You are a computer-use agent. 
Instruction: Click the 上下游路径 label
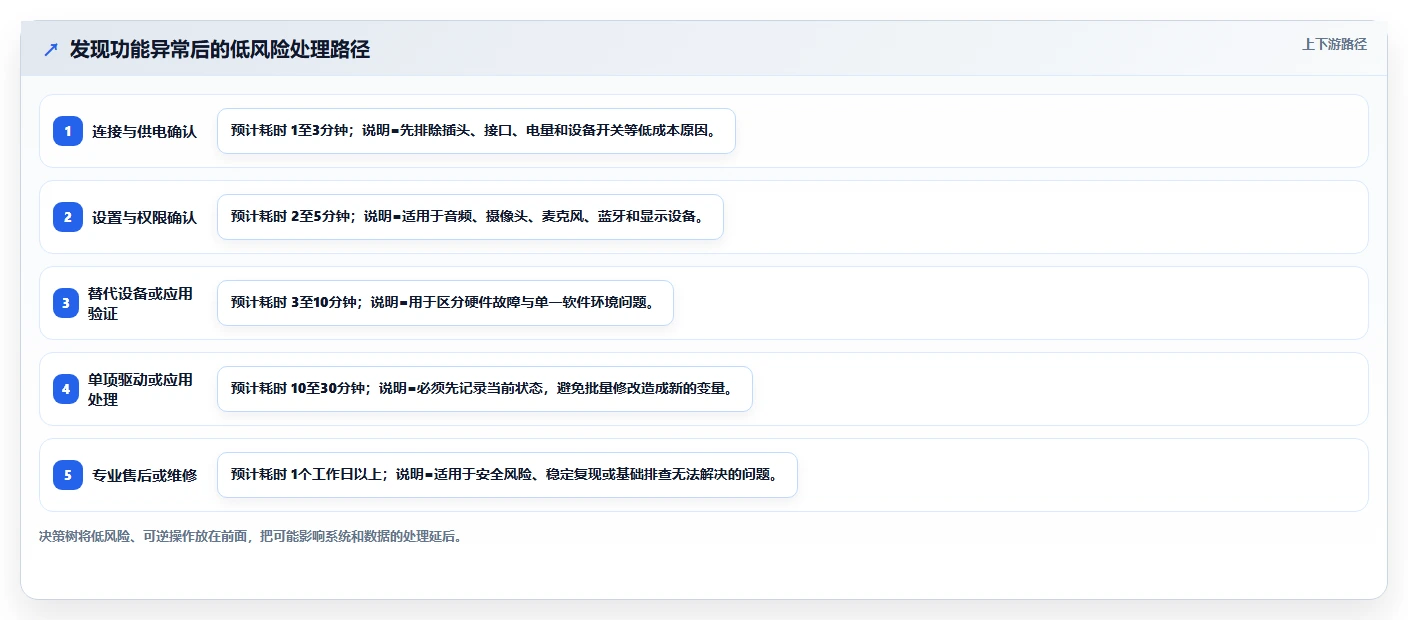coord(1334,44)
